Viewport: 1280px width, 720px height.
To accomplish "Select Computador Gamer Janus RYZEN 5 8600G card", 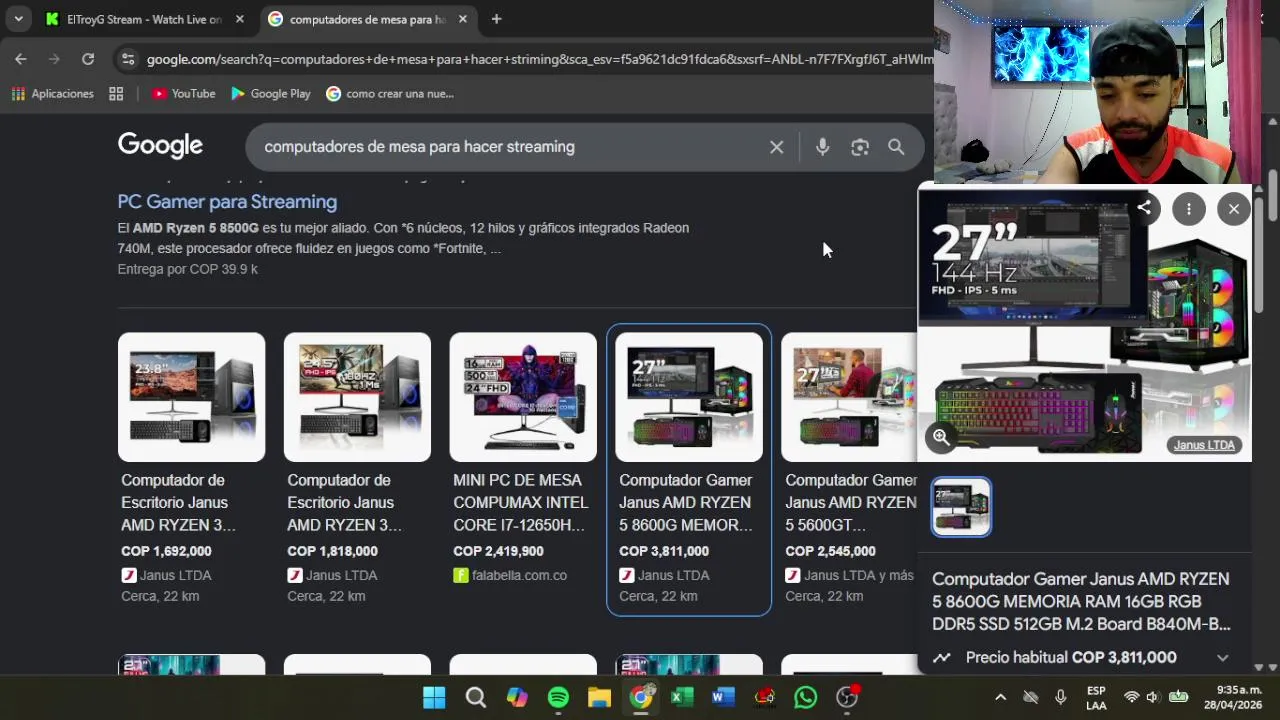I will pos(689,468).
